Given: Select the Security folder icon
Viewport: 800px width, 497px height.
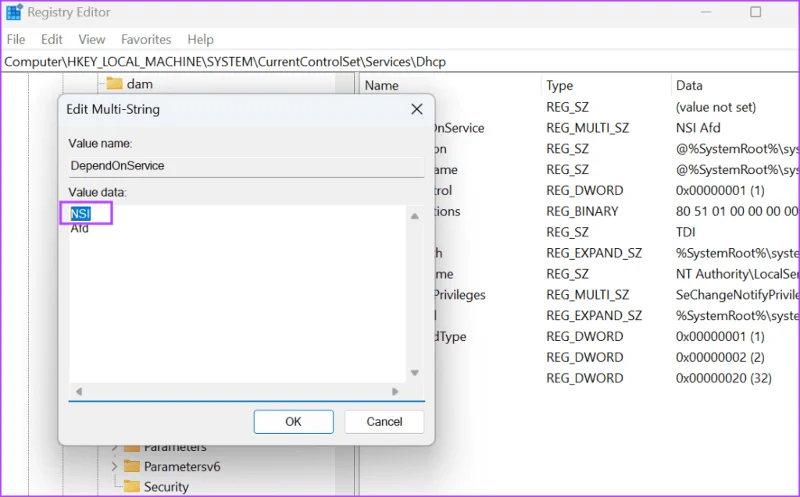Looking at the screenshot, I should pyautogui.click(x=132, y=486).
